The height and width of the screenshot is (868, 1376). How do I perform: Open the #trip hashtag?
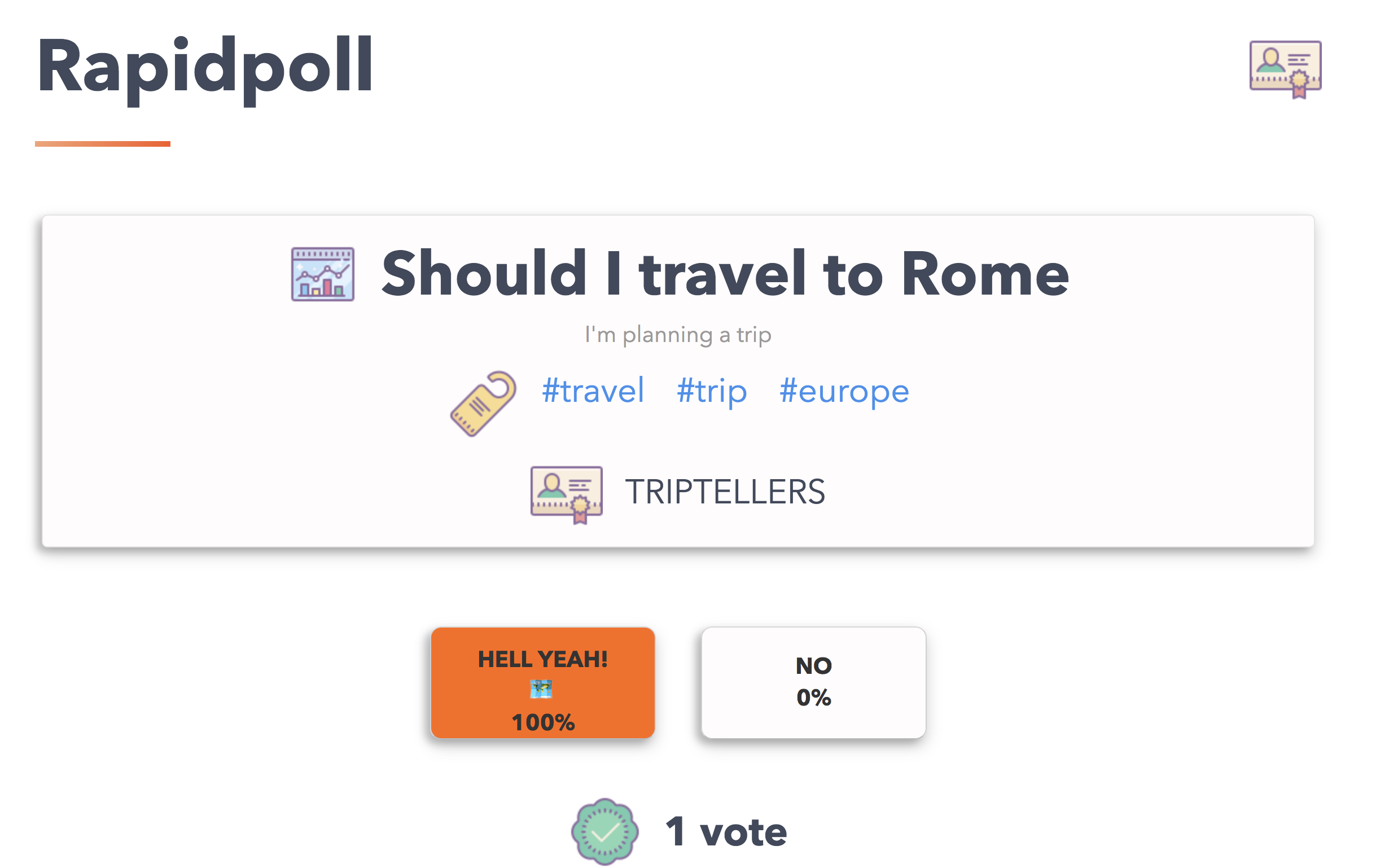(712, 391)
